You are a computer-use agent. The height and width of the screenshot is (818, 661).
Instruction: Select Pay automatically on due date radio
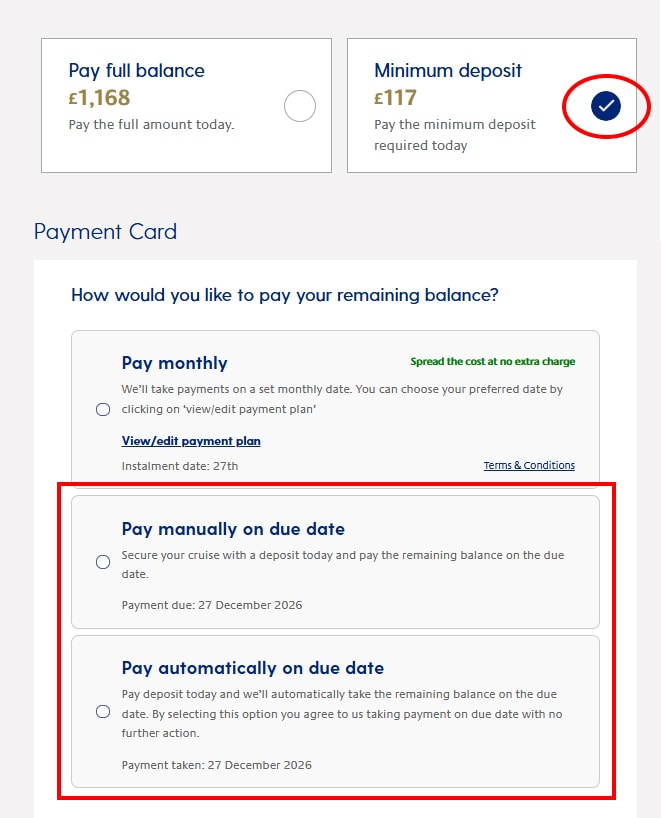[103, 712]
